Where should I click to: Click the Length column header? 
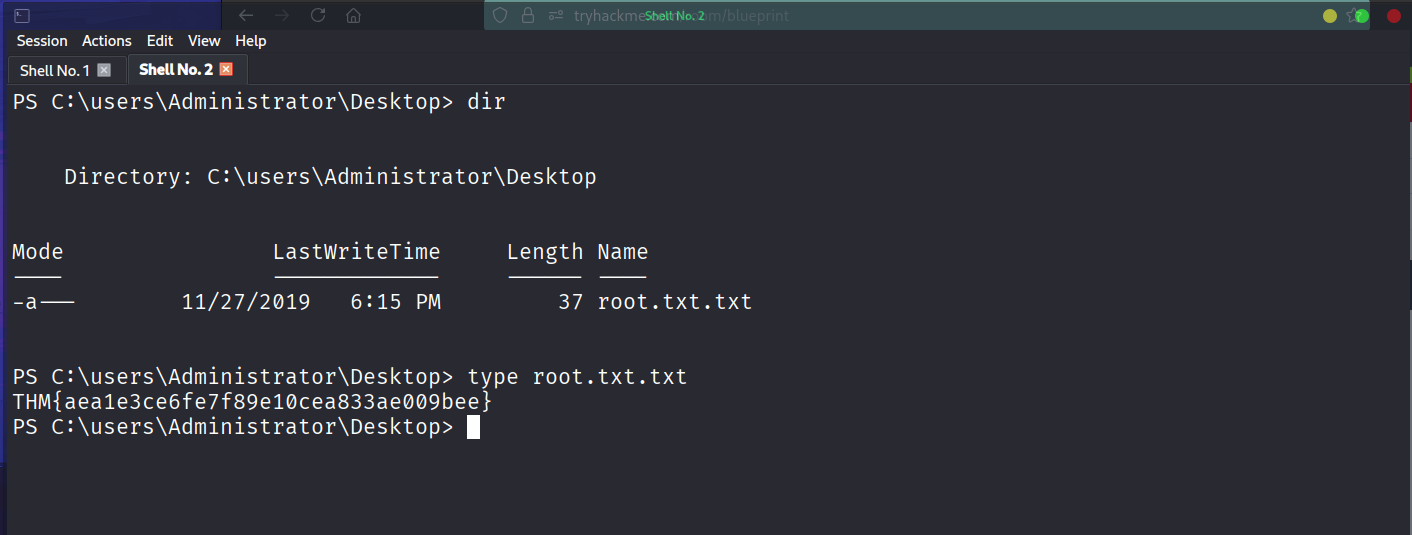point(545,252)
